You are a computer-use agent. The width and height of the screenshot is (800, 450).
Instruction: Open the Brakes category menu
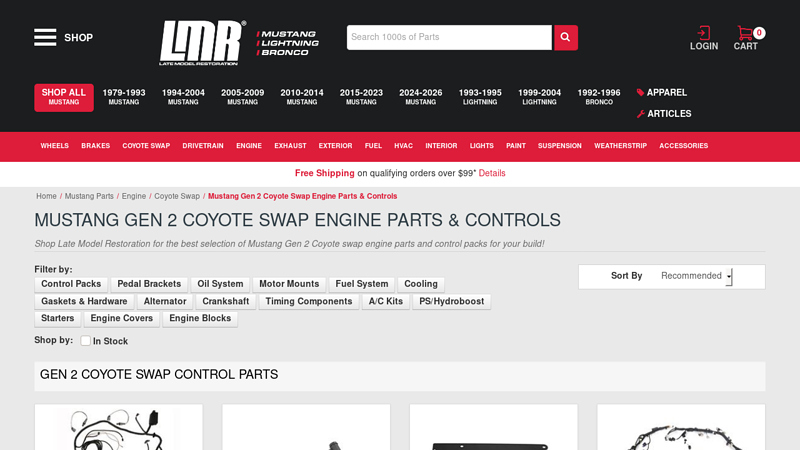pos(95,146)
